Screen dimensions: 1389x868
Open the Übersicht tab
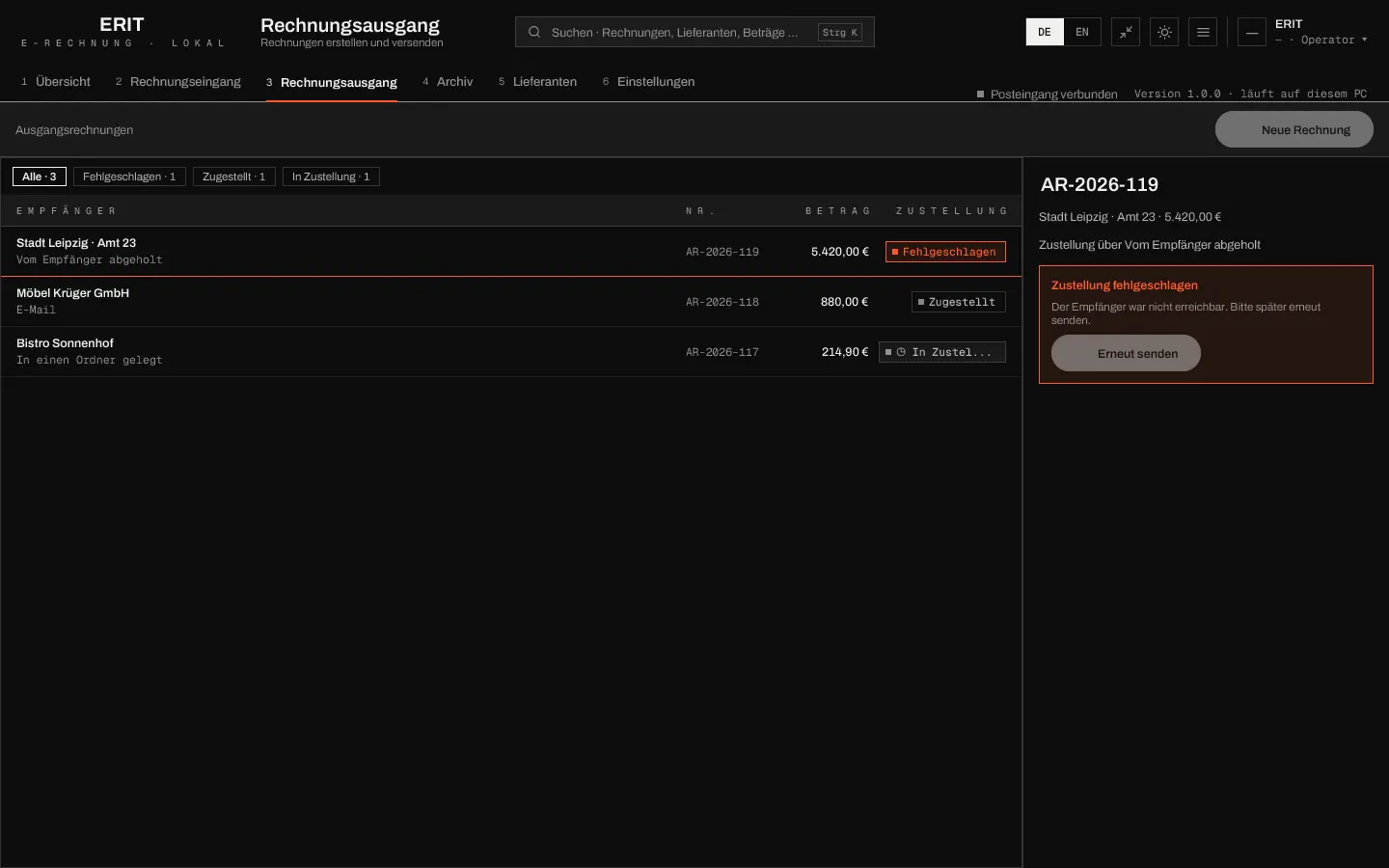coord(56,82)
